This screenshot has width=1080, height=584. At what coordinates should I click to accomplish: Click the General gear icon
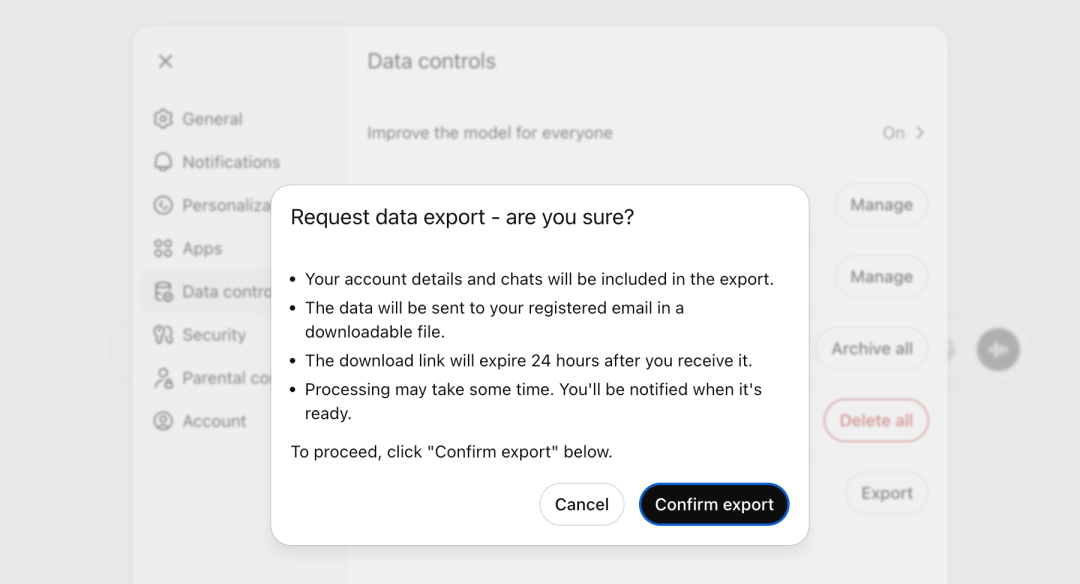pos(163,119)
